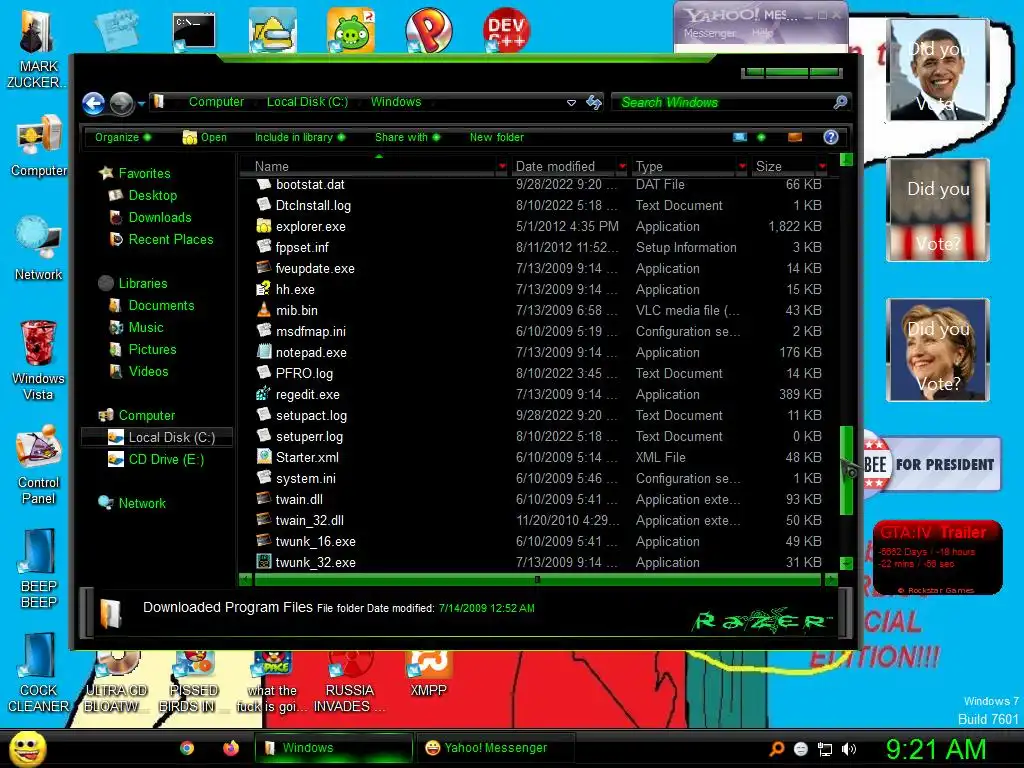1024x768 pixels.
Task: Select the notepad.exe file icon
Action: 264,352
